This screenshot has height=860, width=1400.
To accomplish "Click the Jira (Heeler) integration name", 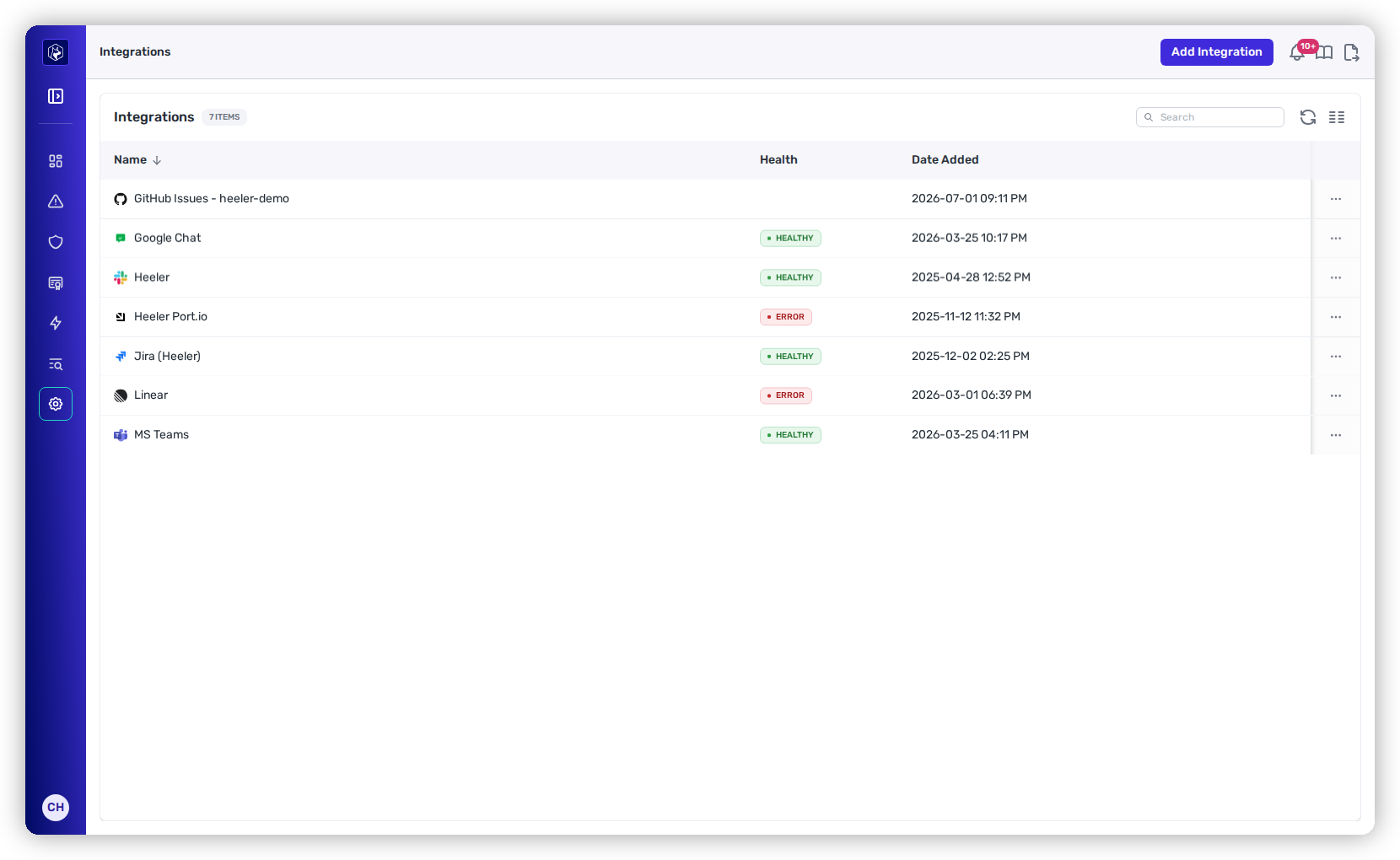I will (167, 357).
